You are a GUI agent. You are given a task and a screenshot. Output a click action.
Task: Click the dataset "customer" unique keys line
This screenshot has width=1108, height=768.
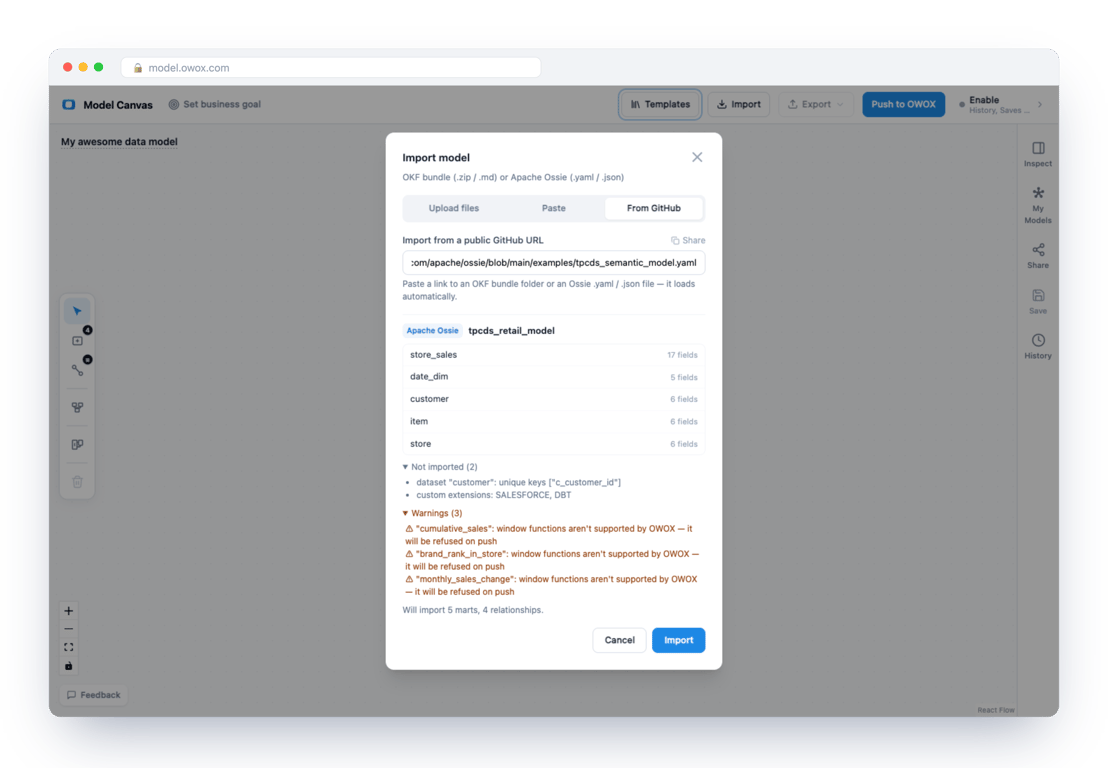(519, 483)
